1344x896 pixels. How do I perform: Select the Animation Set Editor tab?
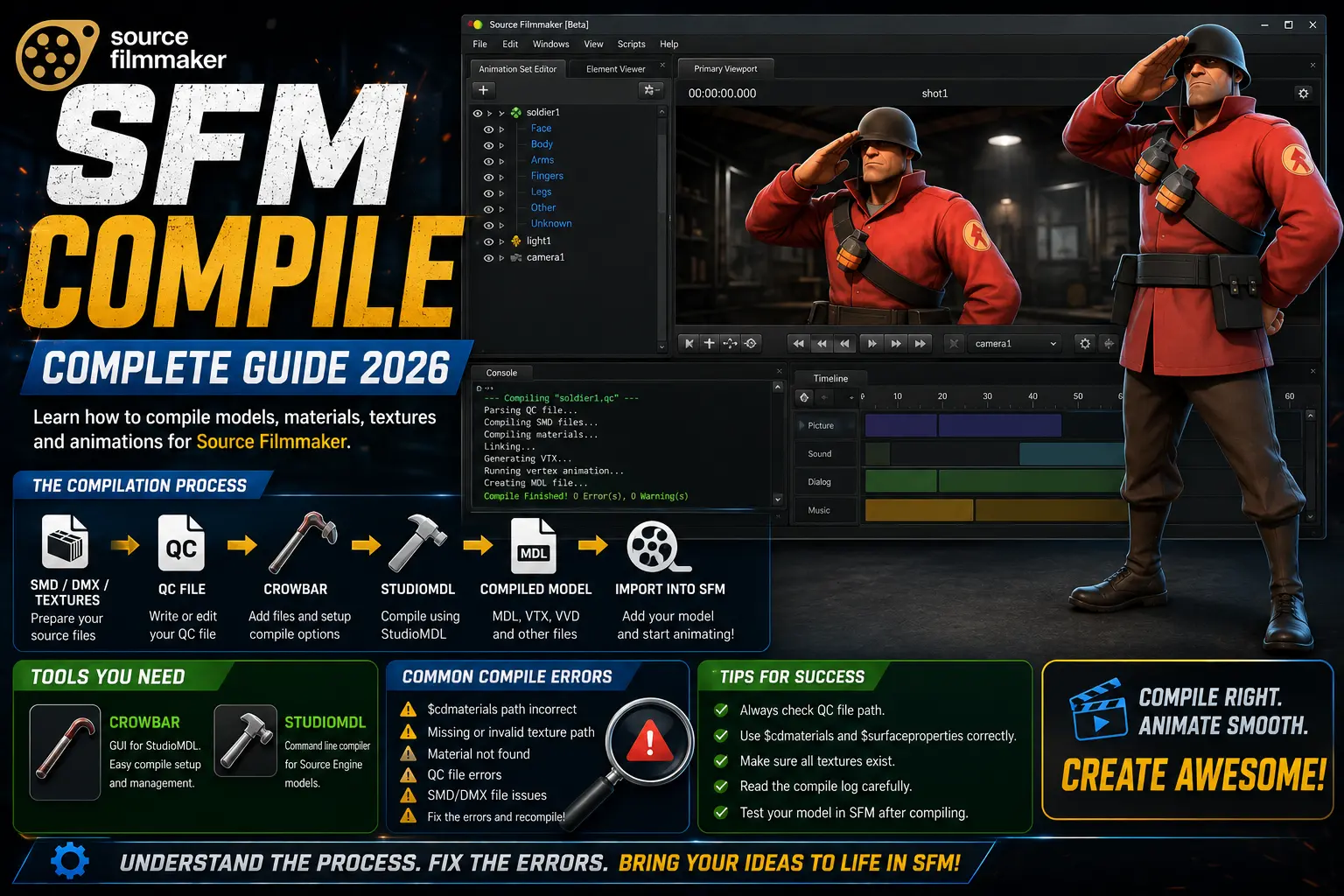[x=517, y=69]
